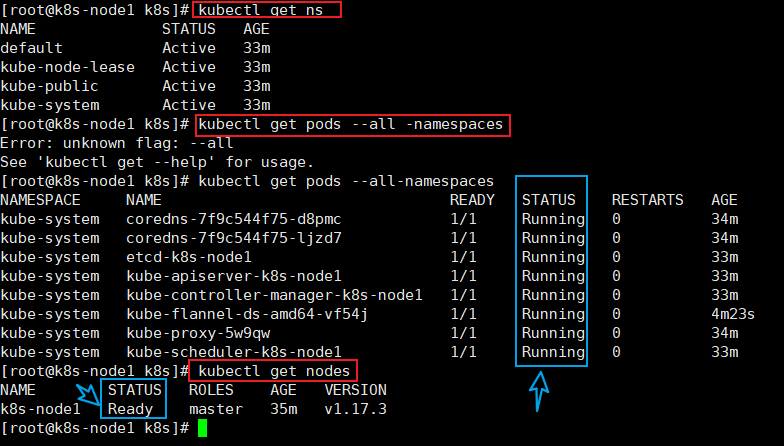
Task: Select pod name 'kube-flannel-ds-amd64-vf54j'
Action: (x=247, y=314)
